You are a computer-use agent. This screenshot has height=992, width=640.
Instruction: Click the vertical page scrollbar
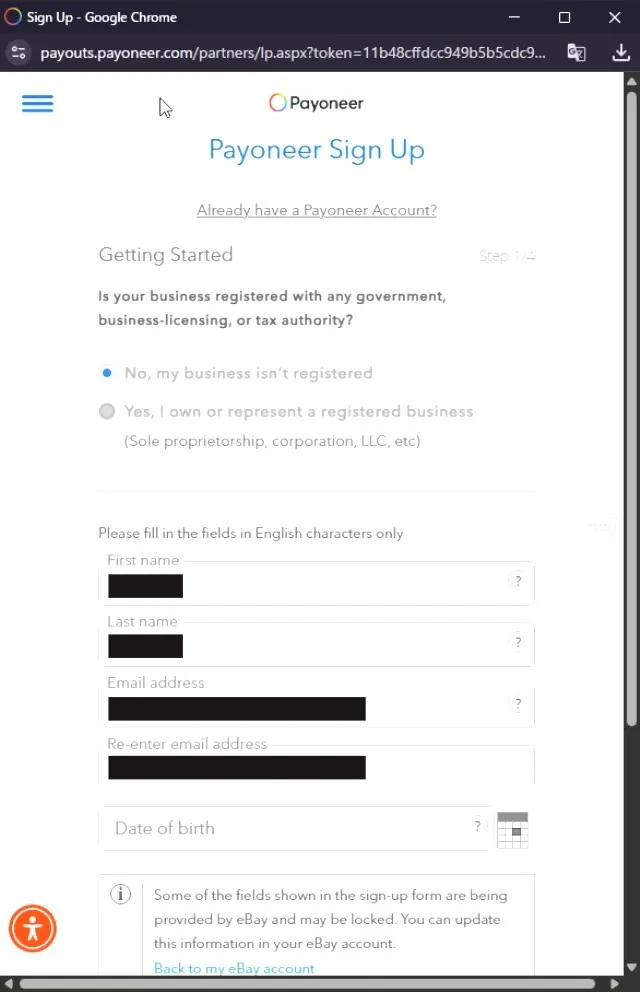tap(631, 400)
